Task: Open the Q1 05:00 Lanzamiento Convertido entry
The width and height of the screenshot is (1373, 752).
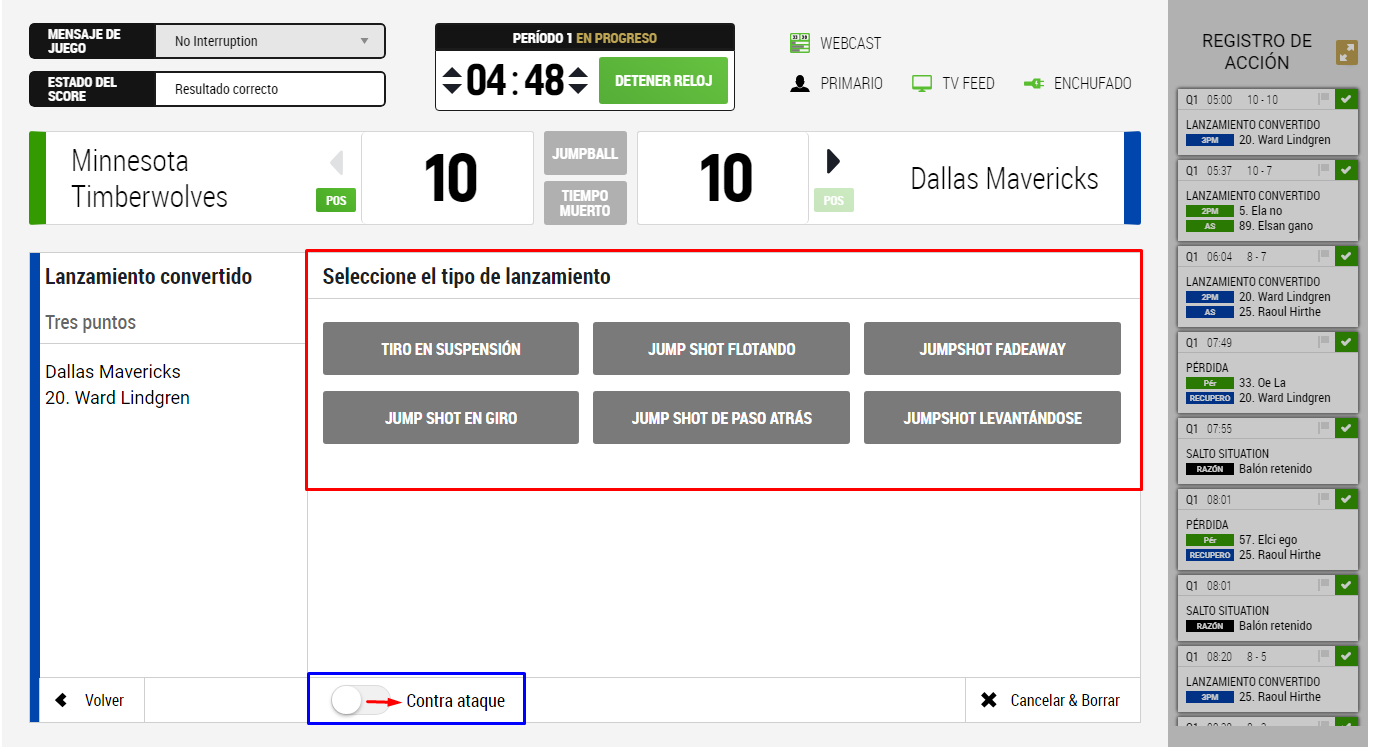Action: (1268, 122)
